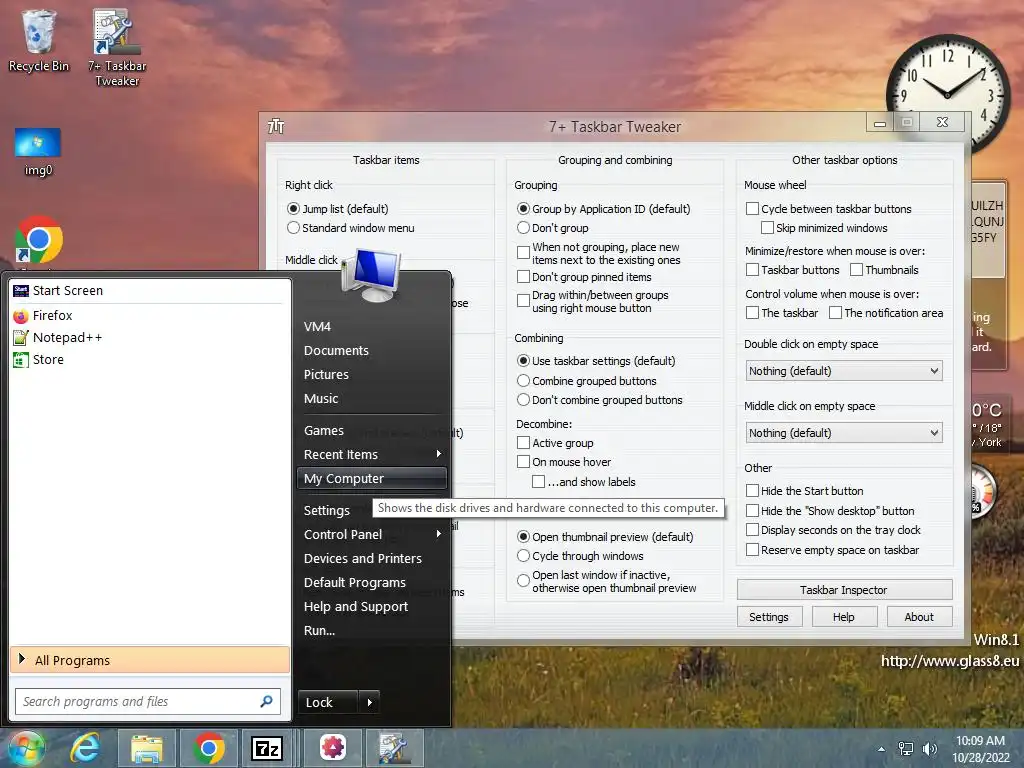This screenshot has height=768, width=1024.
Task: Open Double click on empty space dropdown
Action: point(844,371)
